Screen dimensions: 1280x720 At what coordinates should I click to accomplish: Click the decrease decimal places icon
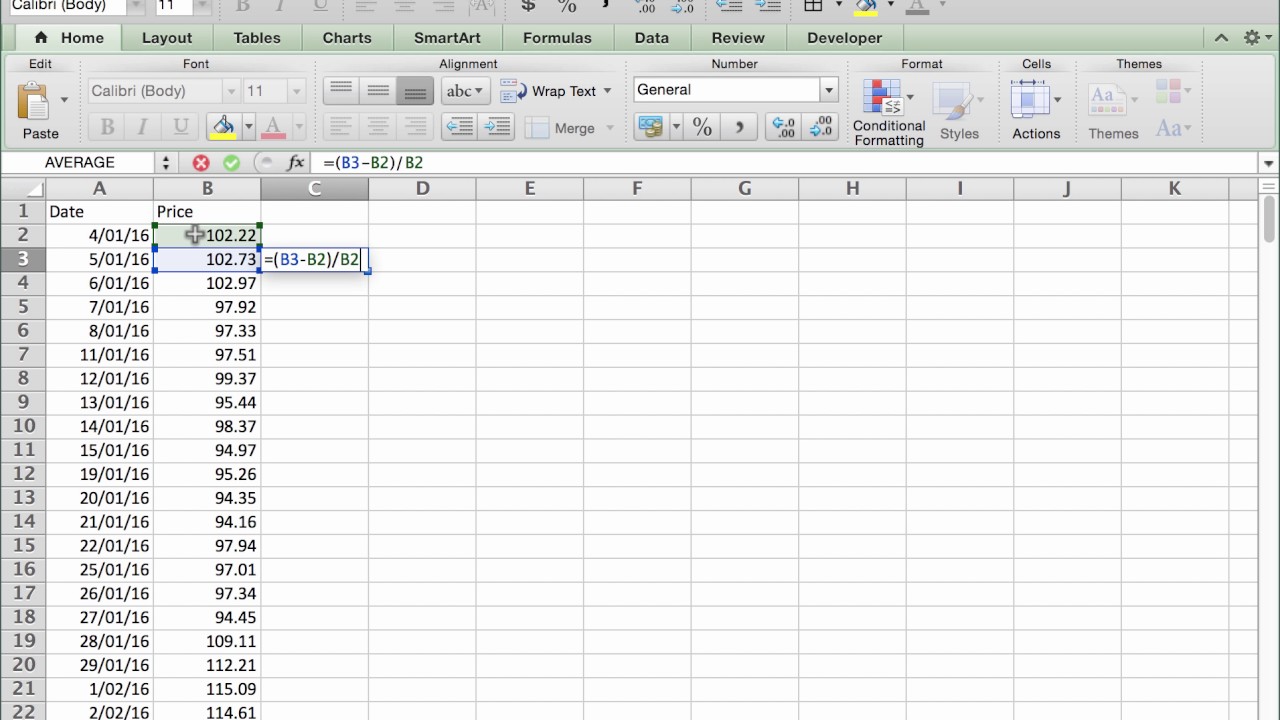point(820,127)
